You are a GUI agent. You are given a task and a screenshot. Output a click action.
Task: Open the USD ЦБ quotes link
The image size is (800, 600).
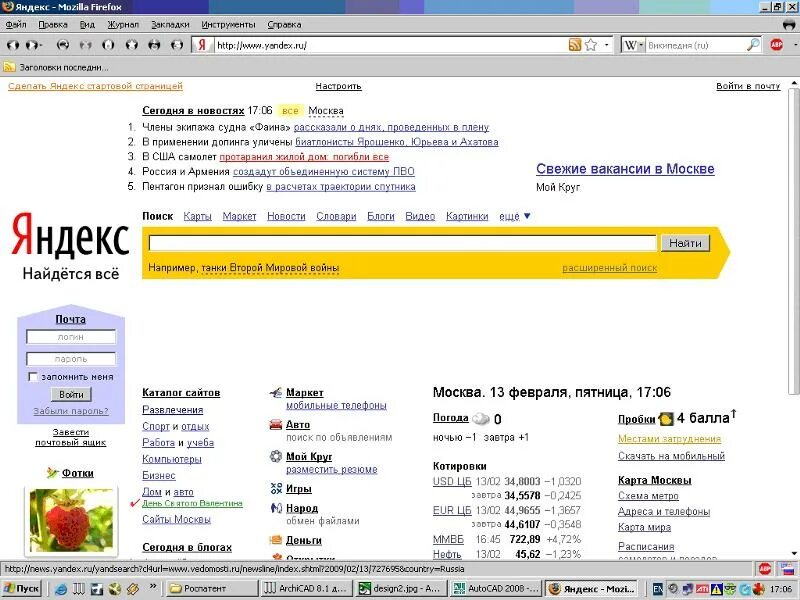point(452,481)
